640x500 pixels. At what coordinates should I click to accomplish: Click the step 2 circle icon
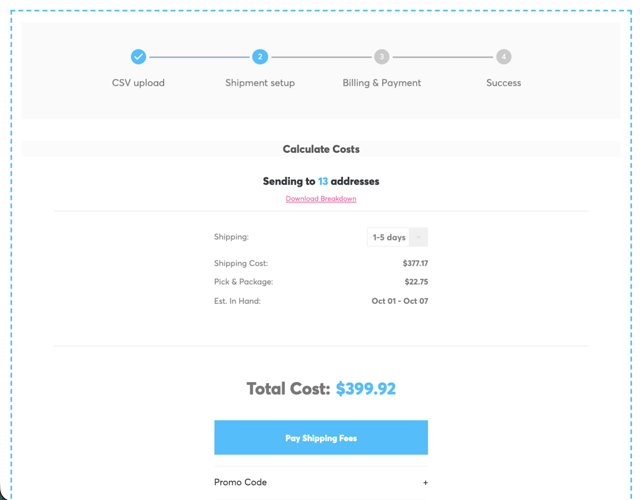click(260, 57)
